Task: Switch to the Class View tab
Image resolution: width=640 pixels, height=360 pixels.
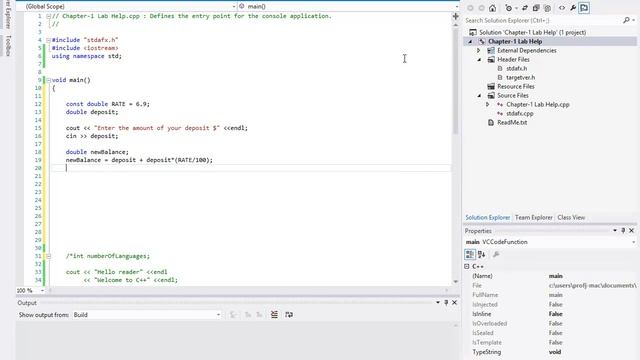Action: (571, 218)
